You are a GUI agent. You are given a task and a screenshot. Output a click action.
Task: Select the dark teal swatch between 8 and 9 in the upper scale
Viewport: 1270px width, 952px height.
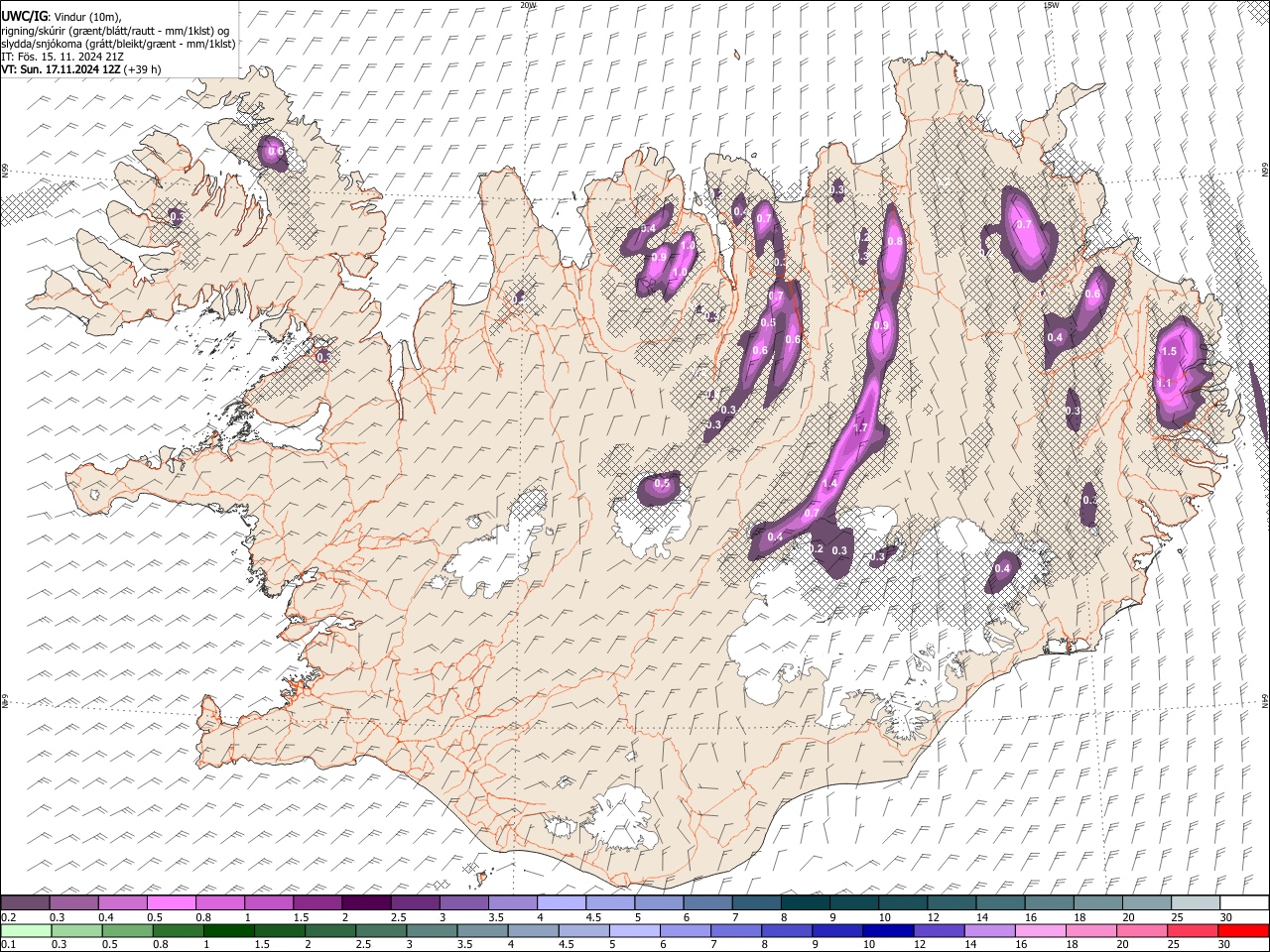(x=805, y=902)
